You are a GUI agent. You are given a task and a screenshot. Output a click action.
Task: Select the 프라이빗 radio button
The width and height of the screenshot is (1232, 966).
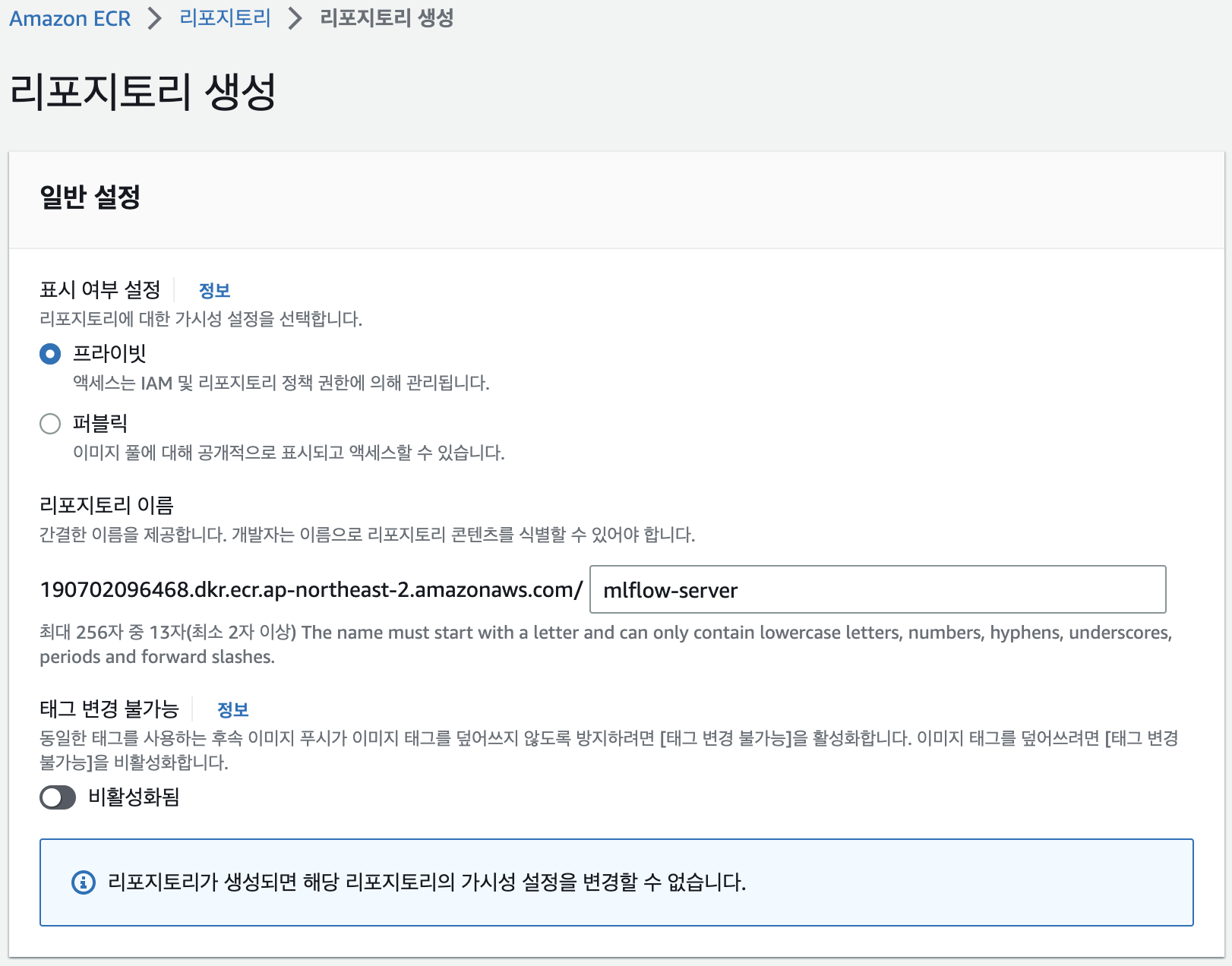point(50,354)
